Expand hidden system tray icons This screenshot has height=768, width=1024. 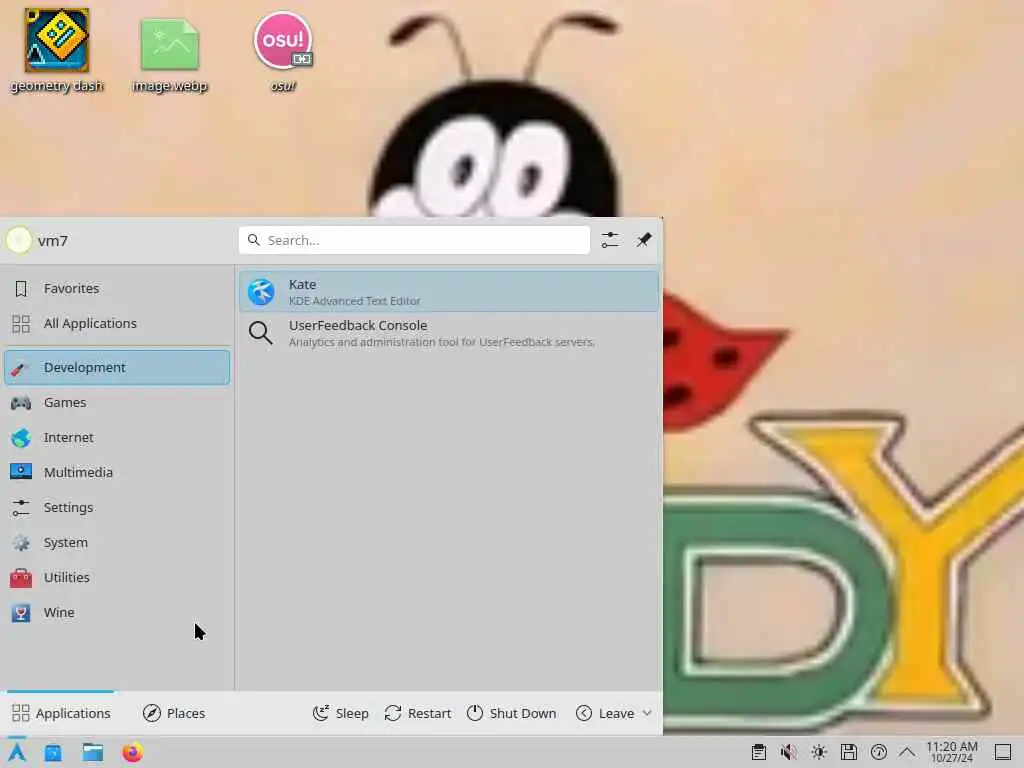[907, 752]
